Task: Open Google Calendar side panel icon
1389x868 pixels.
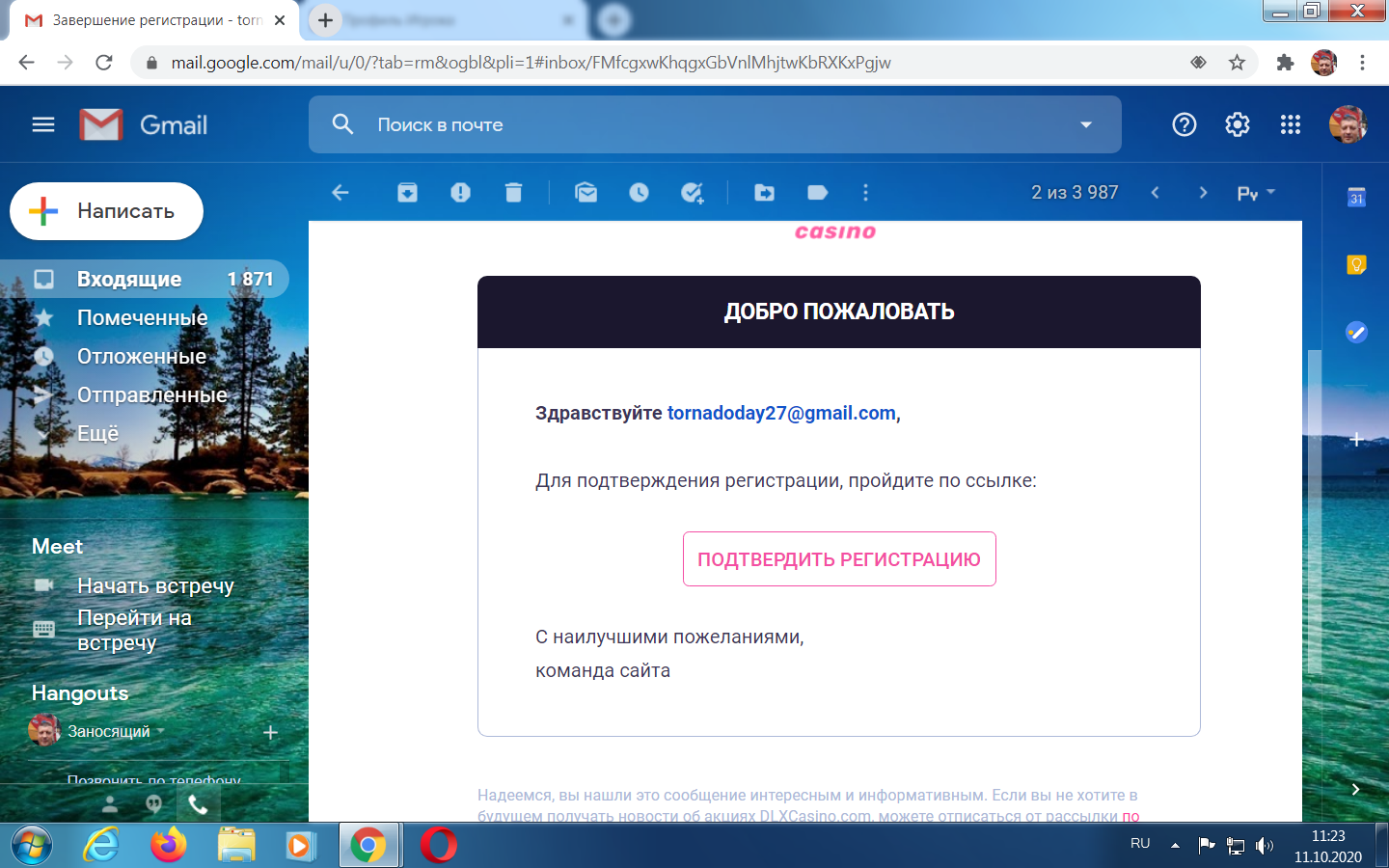Action: tap(1356, 198)
